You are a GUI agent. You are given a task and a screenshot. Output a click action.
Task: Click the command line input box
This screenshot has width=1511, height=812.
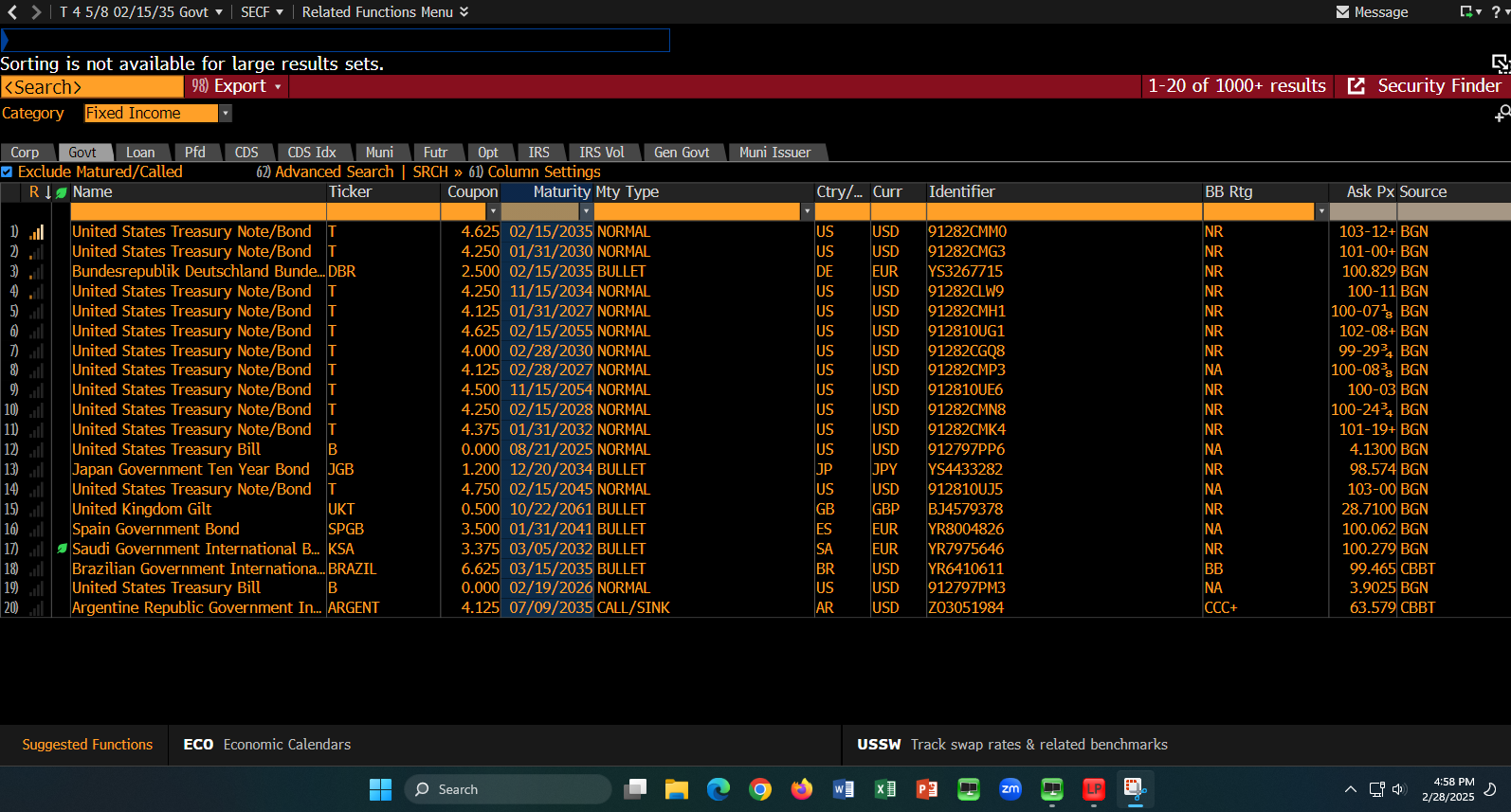pos(336,40)
